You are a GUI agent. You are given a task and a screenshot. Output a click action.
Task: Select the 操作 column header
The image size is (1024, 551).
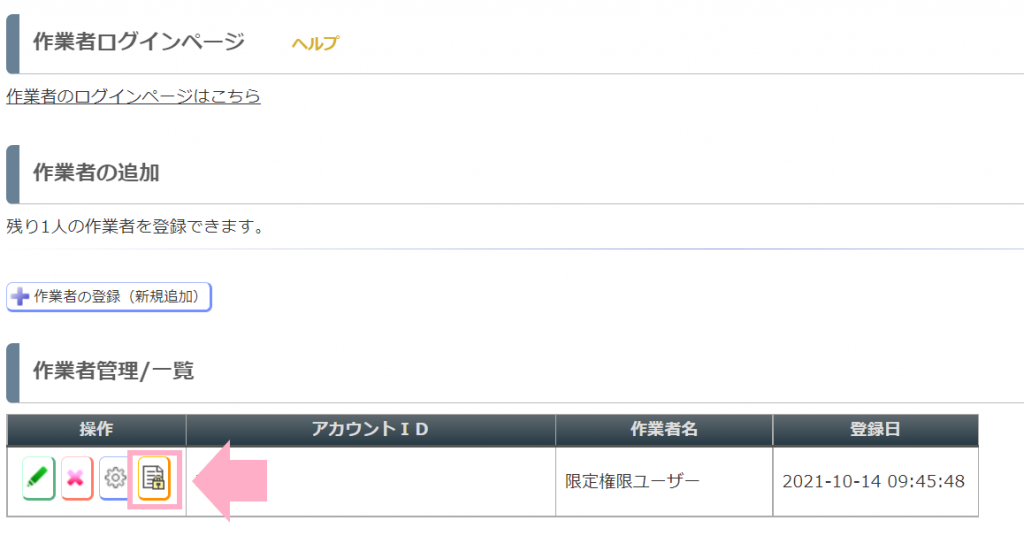[x=97, y=430]
